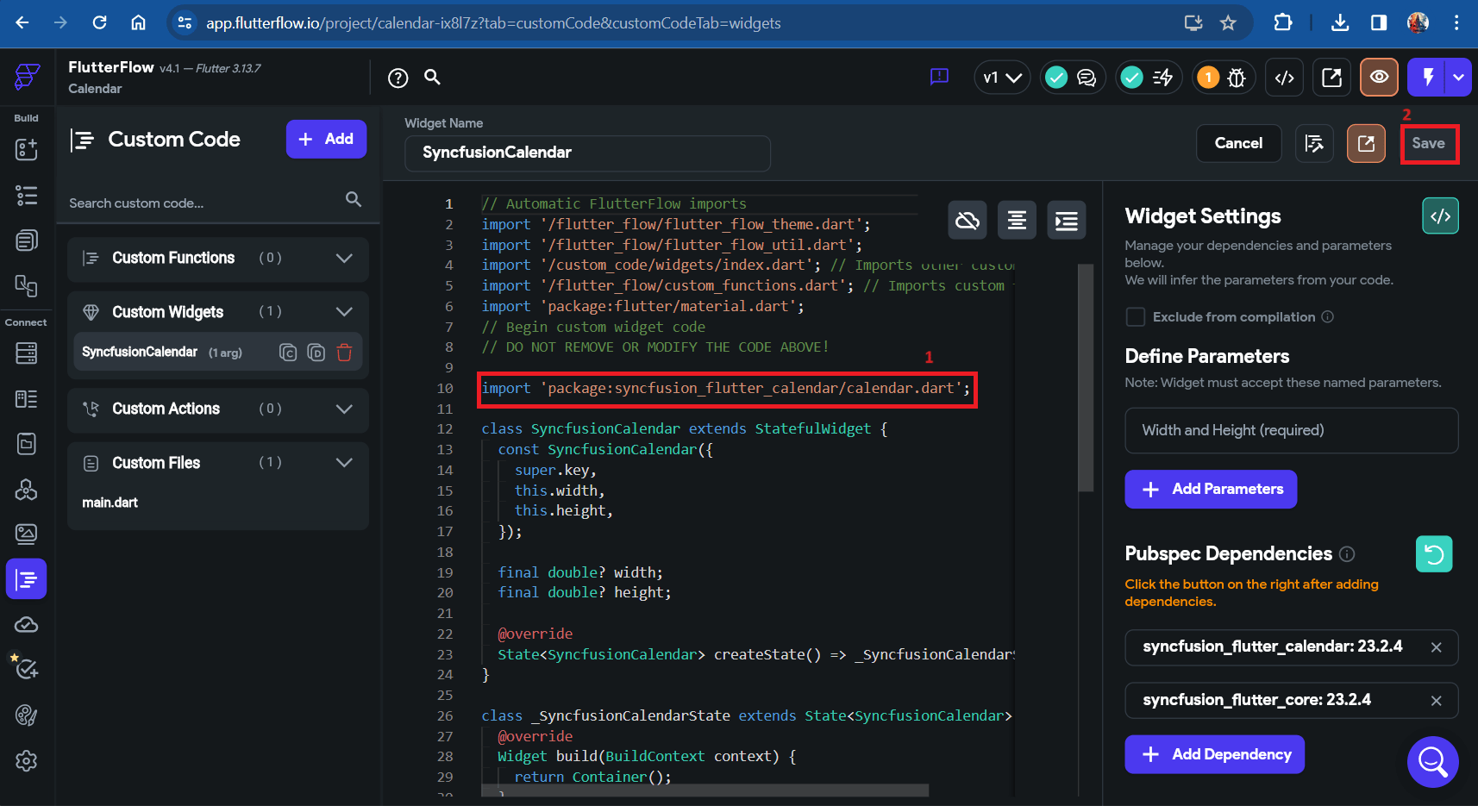Screen dimensions: 1478x812
Task: Collapse the Custom Widgets section
Action: pyautogui.click(x=344, y=312)
